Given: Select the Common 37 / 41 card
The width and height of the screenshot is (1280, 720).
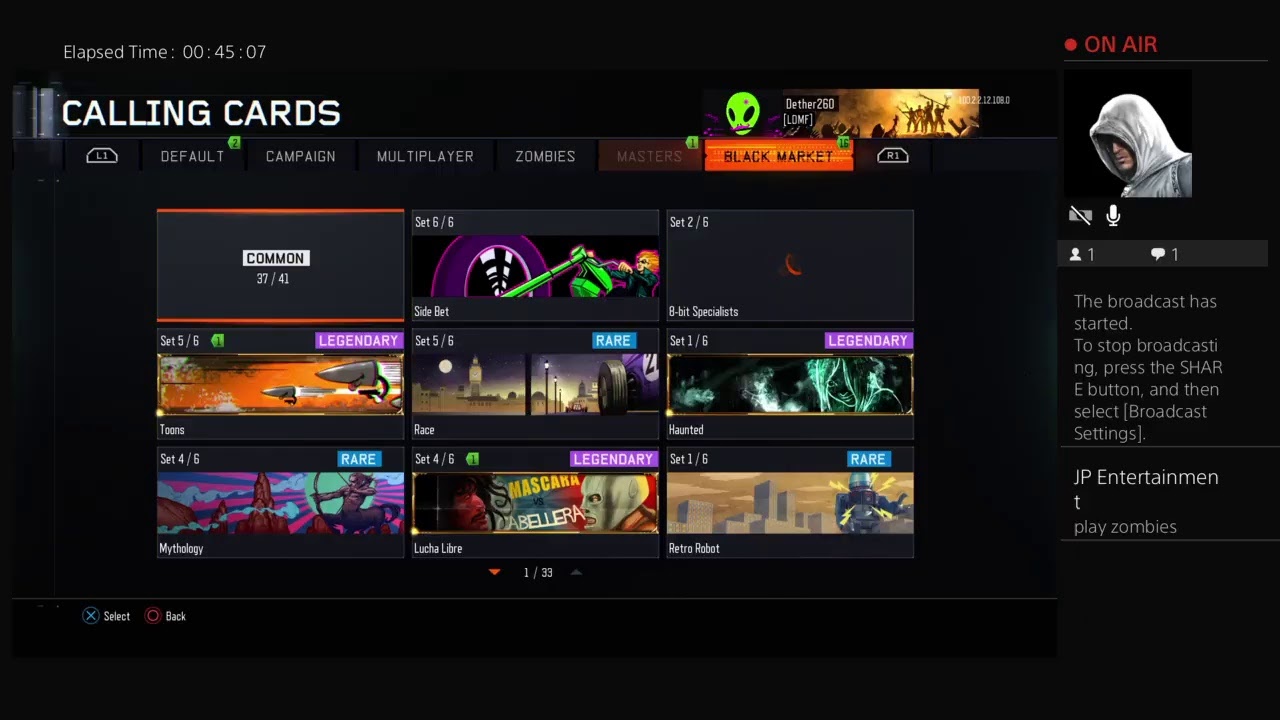Looking at the screenshot, I should pyautogui.click(x=280, y=266).
